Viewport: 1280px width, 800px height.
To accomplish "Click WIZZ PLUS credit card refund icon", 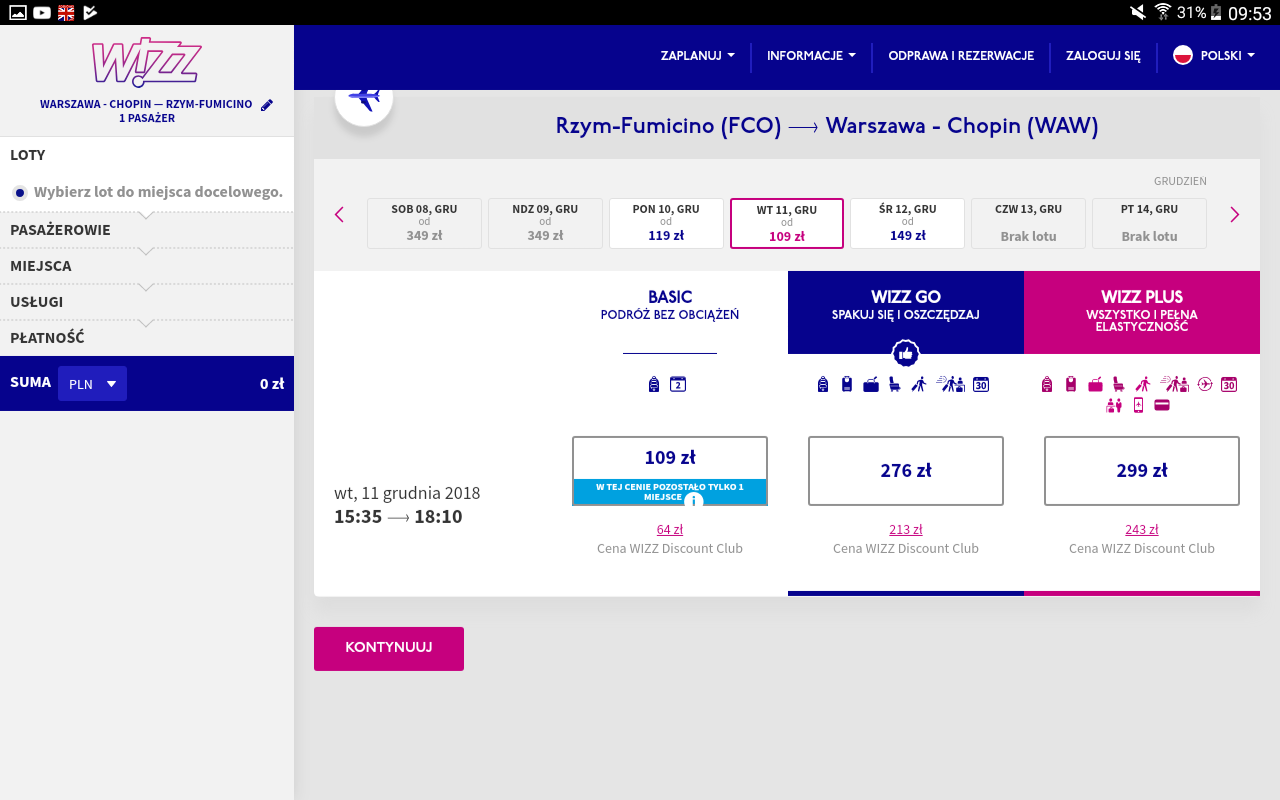I will [1162, 405].
